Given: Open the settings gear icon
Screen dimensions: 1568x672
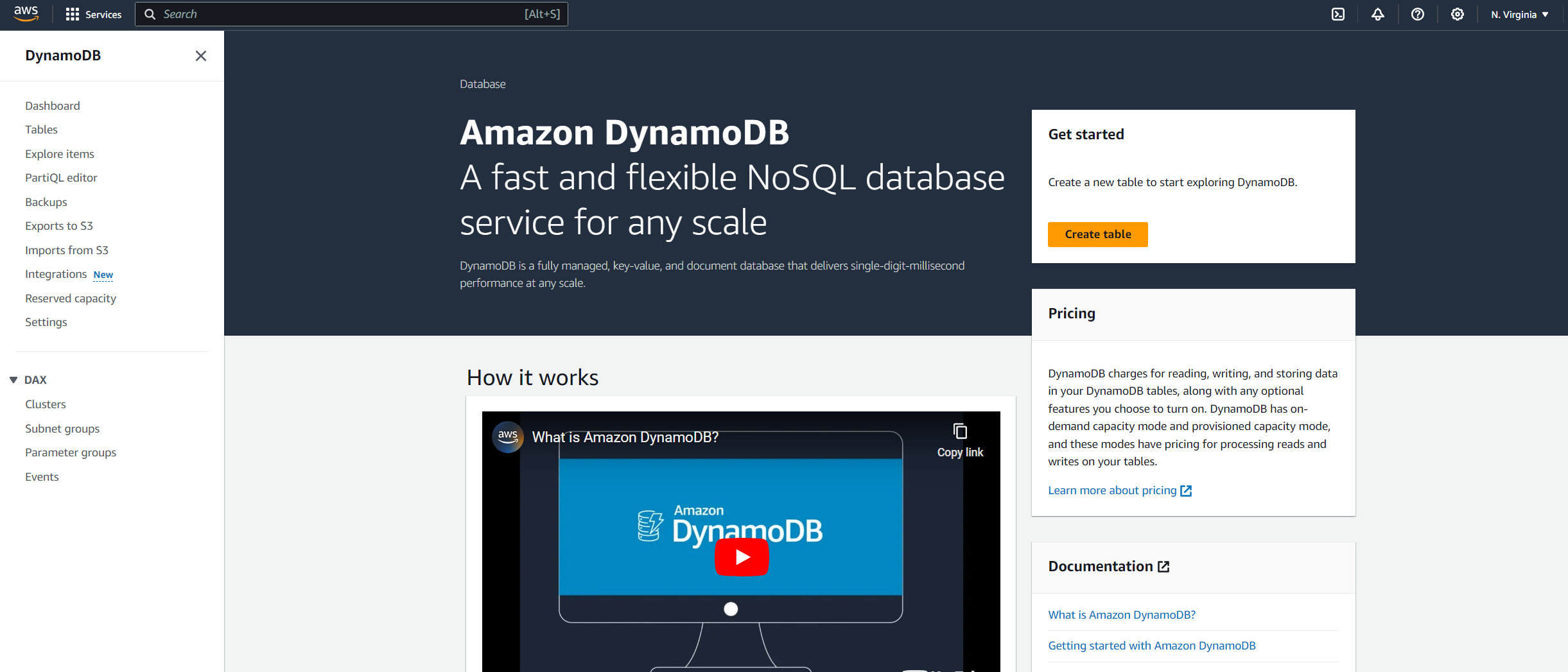Looking at the screenshot, I should [x=1458, y=14].
